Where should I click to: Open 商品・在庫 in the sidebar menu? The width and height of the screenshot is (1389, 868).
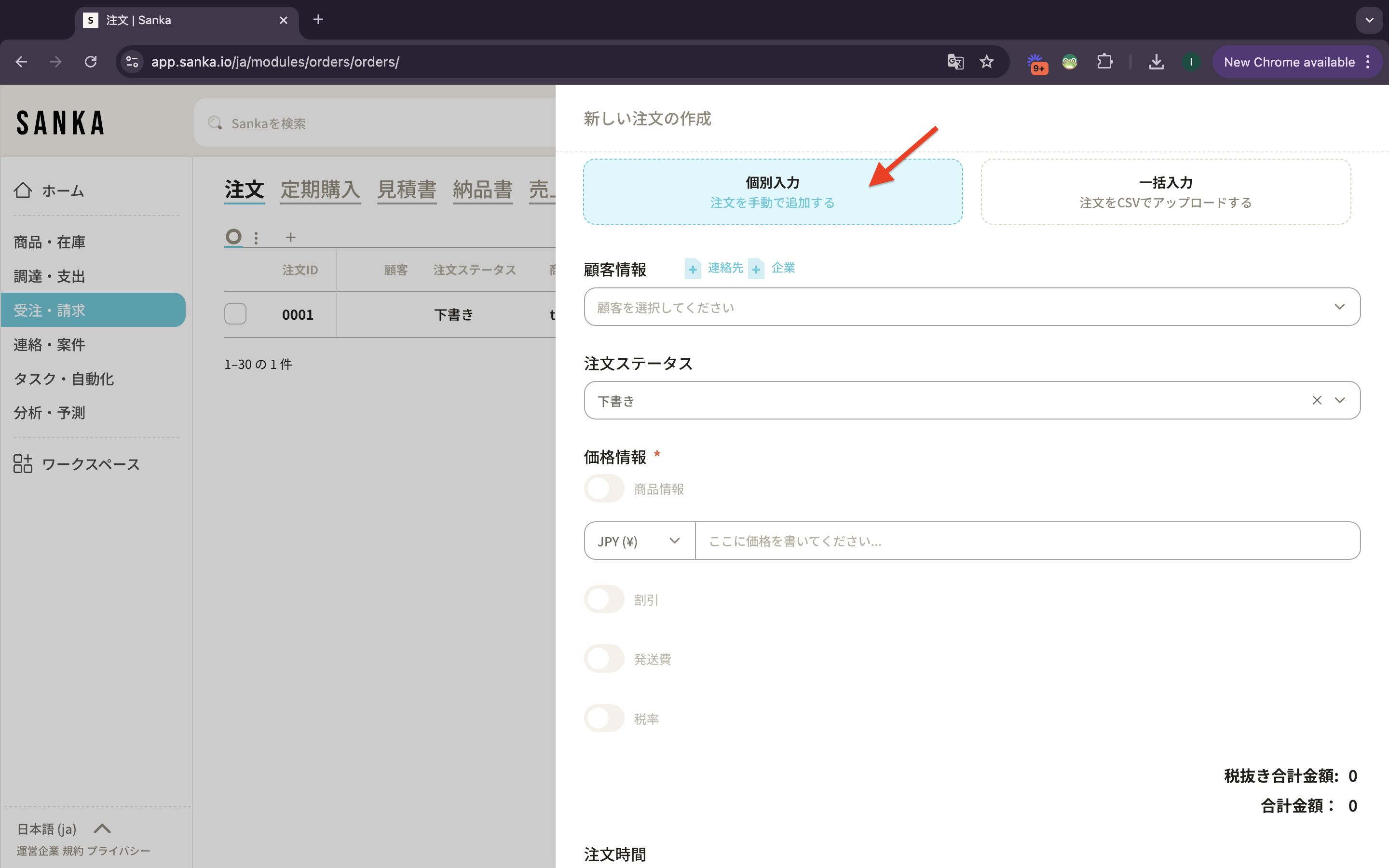point(49,242)
